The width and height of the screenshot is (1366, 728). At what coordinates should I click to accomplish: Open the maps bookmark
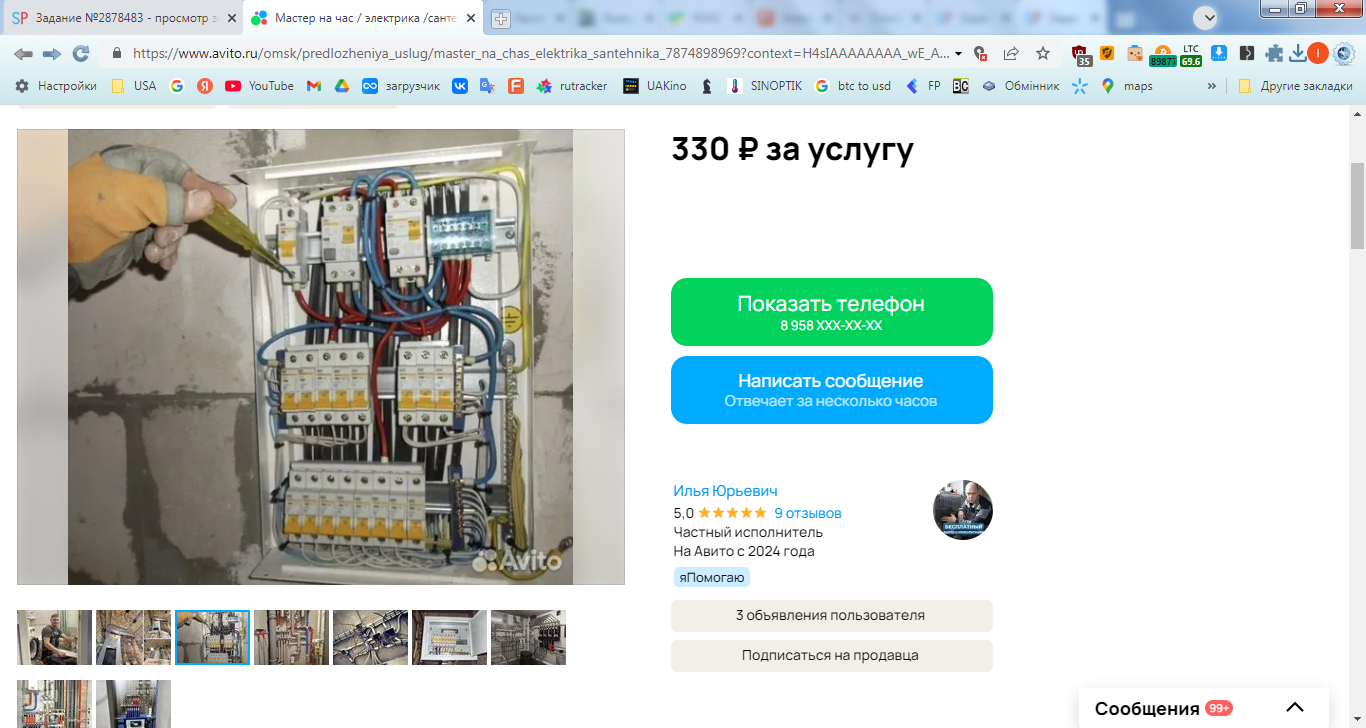pos(1127,86)
